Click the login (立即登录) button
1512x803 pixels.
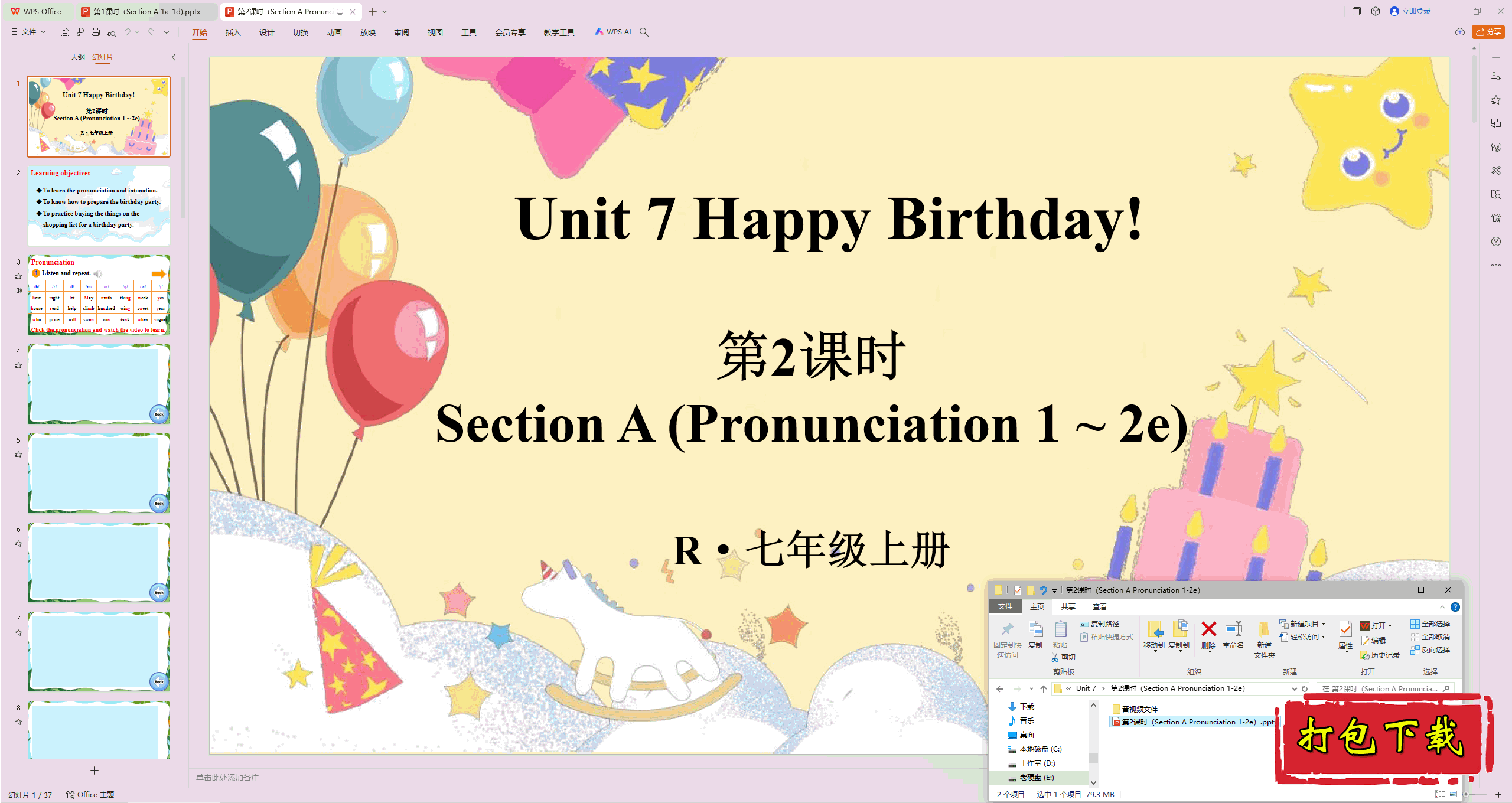[x=1410, y=11]
